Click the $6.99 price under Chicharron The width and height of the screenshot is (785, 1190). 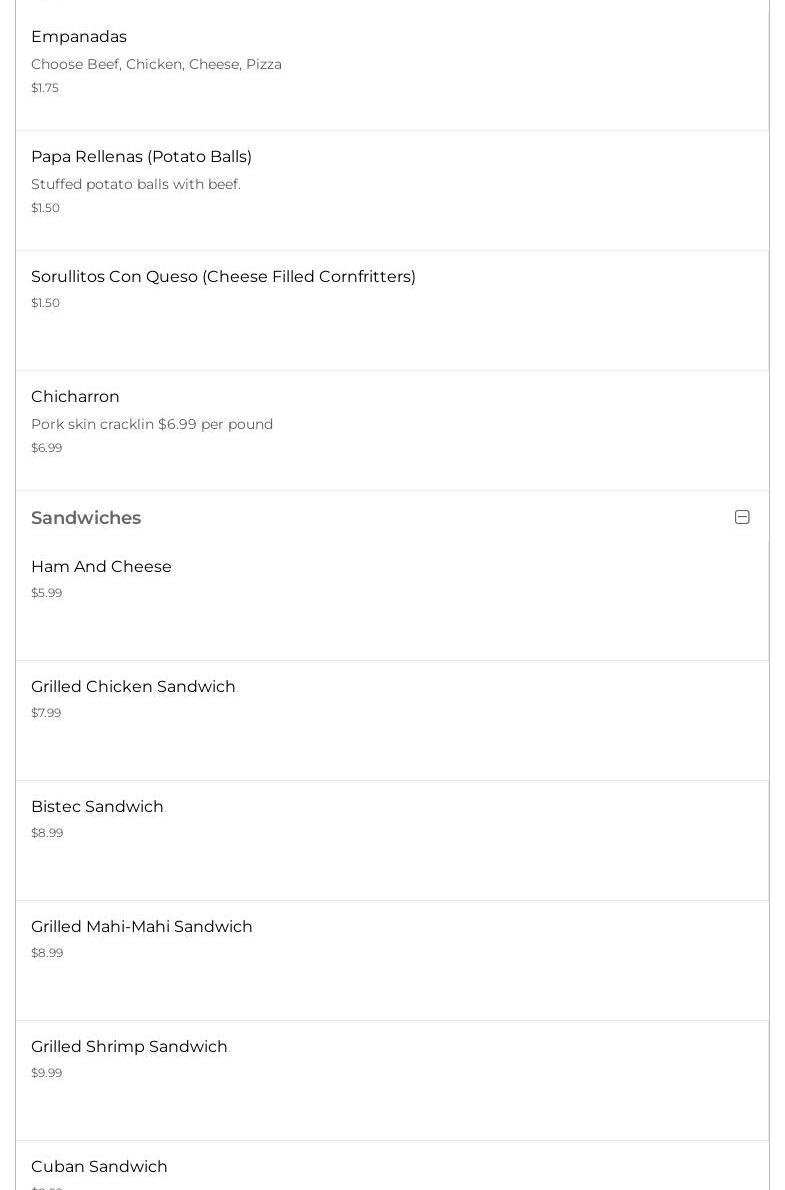point(47,448)
